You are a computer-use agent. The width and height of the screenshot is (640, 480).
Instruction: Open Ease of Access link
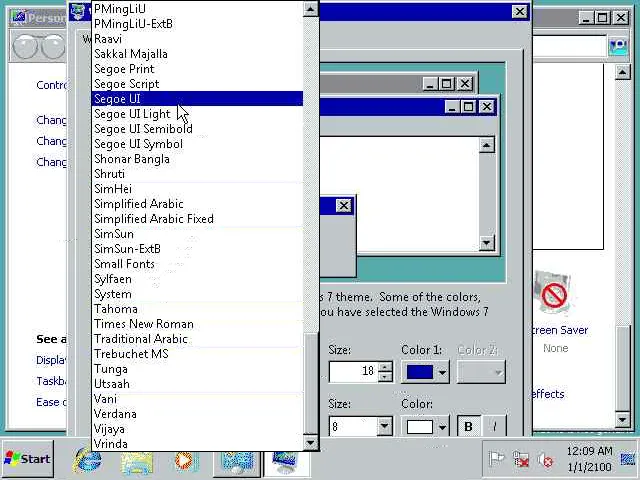pyautogui.click(x=51, y=402)
